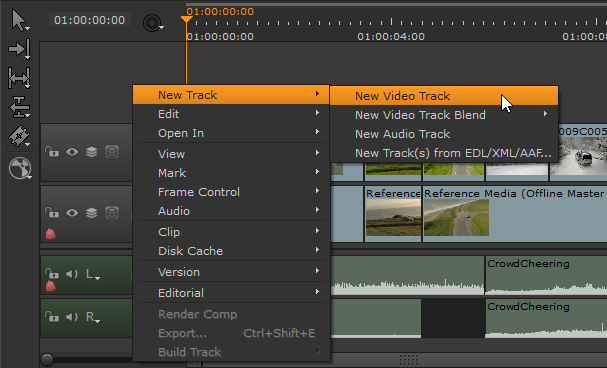Expand New Video Track Blend submenu
Image resolution: width=607 pixels, height=368 pixels.
click(x=444, y=115)
